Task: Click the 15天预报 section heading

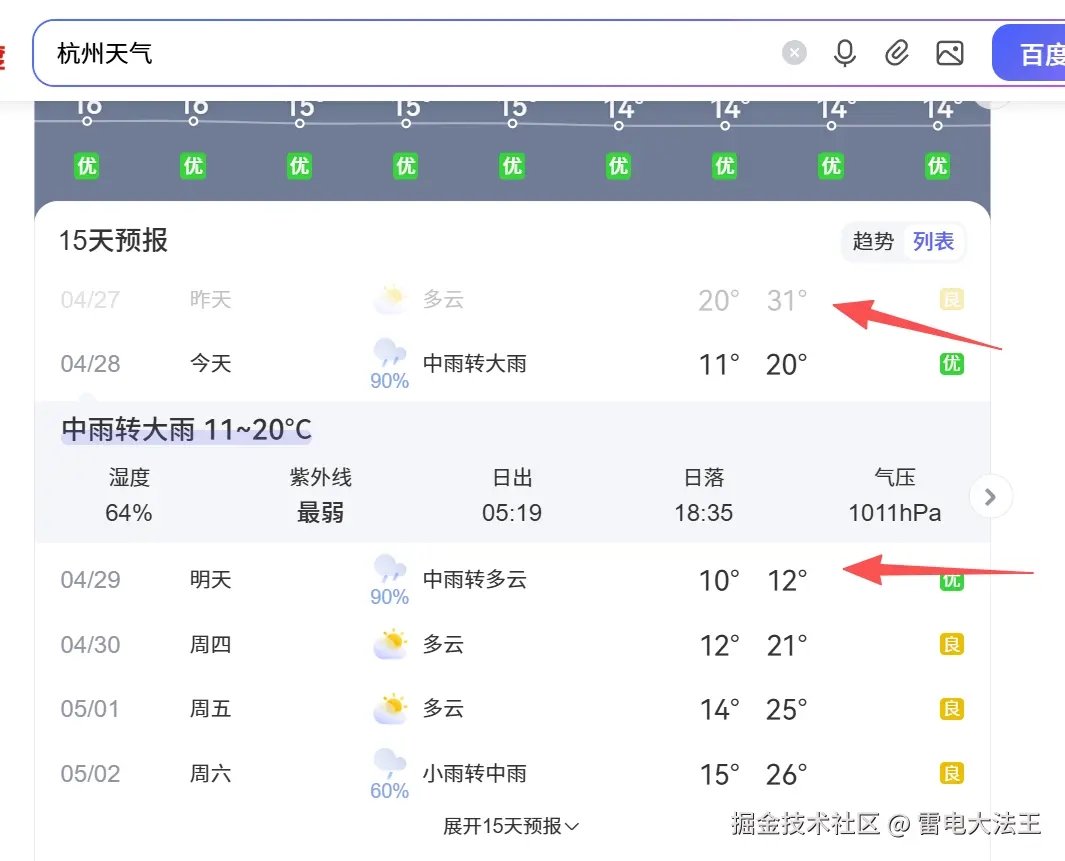Action: pos(113,241)
